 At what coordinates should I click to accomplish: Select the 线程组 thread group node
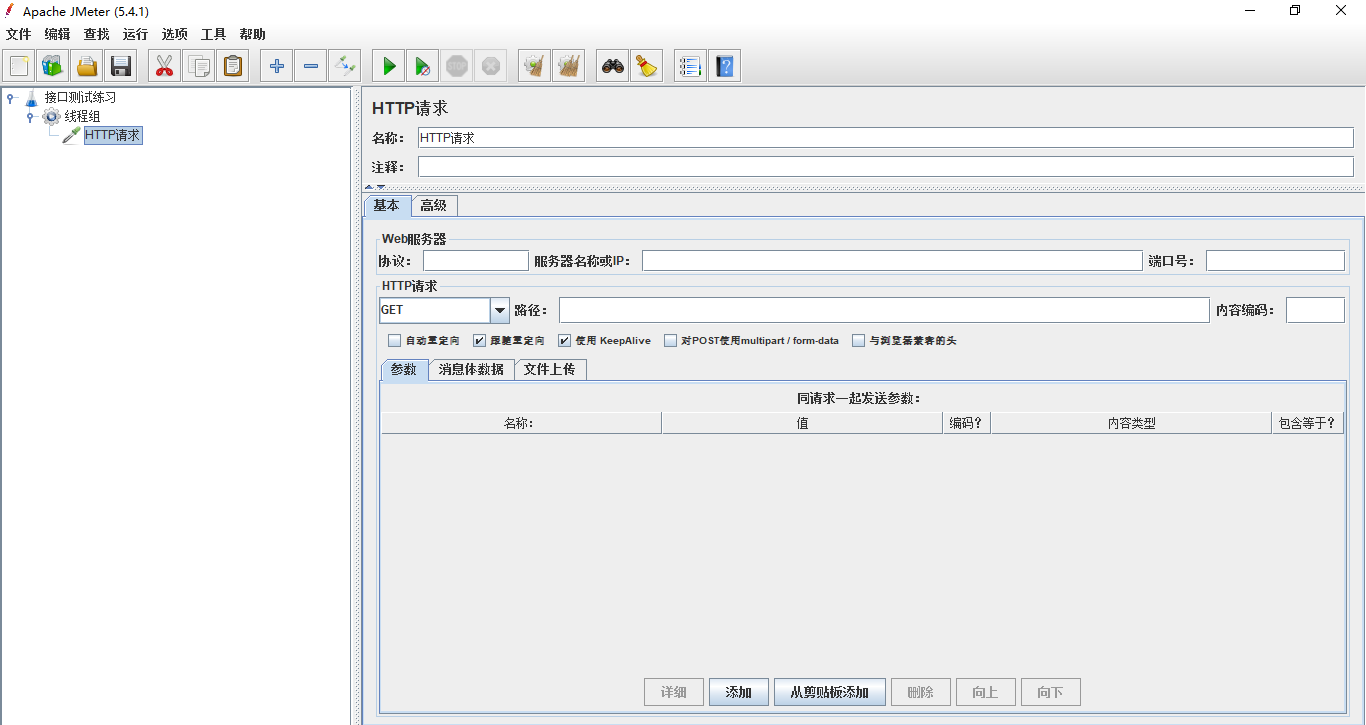(82, 116)
